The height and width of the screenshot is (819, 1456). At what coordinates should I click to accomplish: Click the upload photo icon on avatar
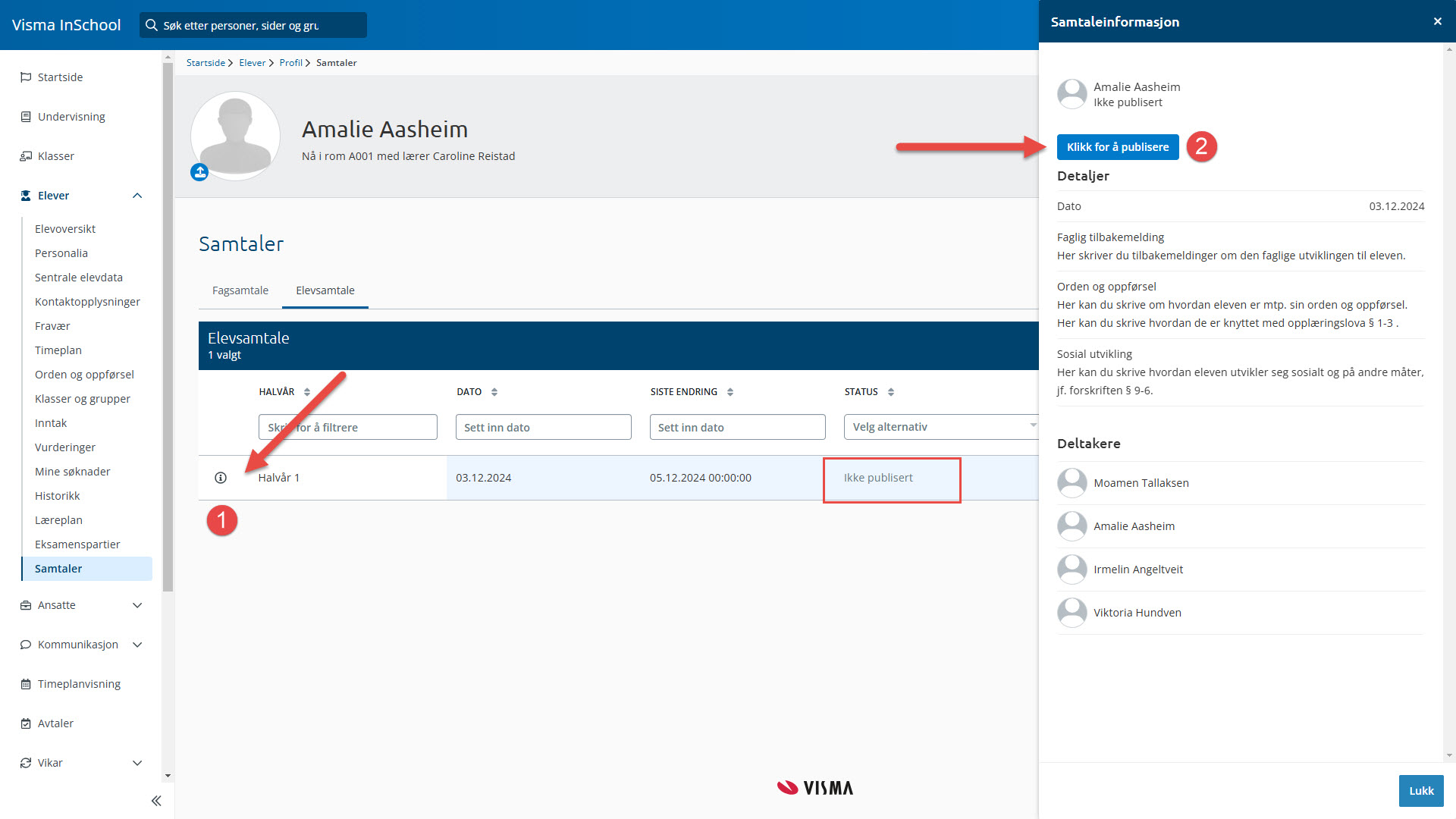(x=199, y=172)
